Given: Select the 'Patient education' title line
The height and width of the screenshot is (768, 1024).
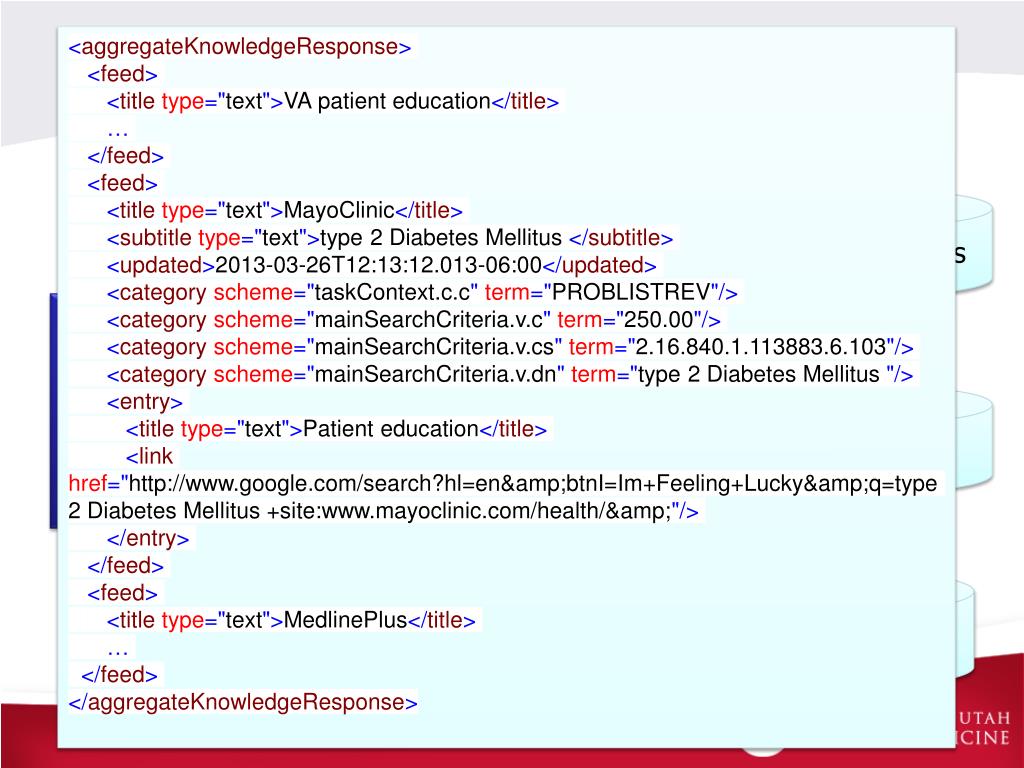Looking at the screenshot, I should [x=336, y=430].
